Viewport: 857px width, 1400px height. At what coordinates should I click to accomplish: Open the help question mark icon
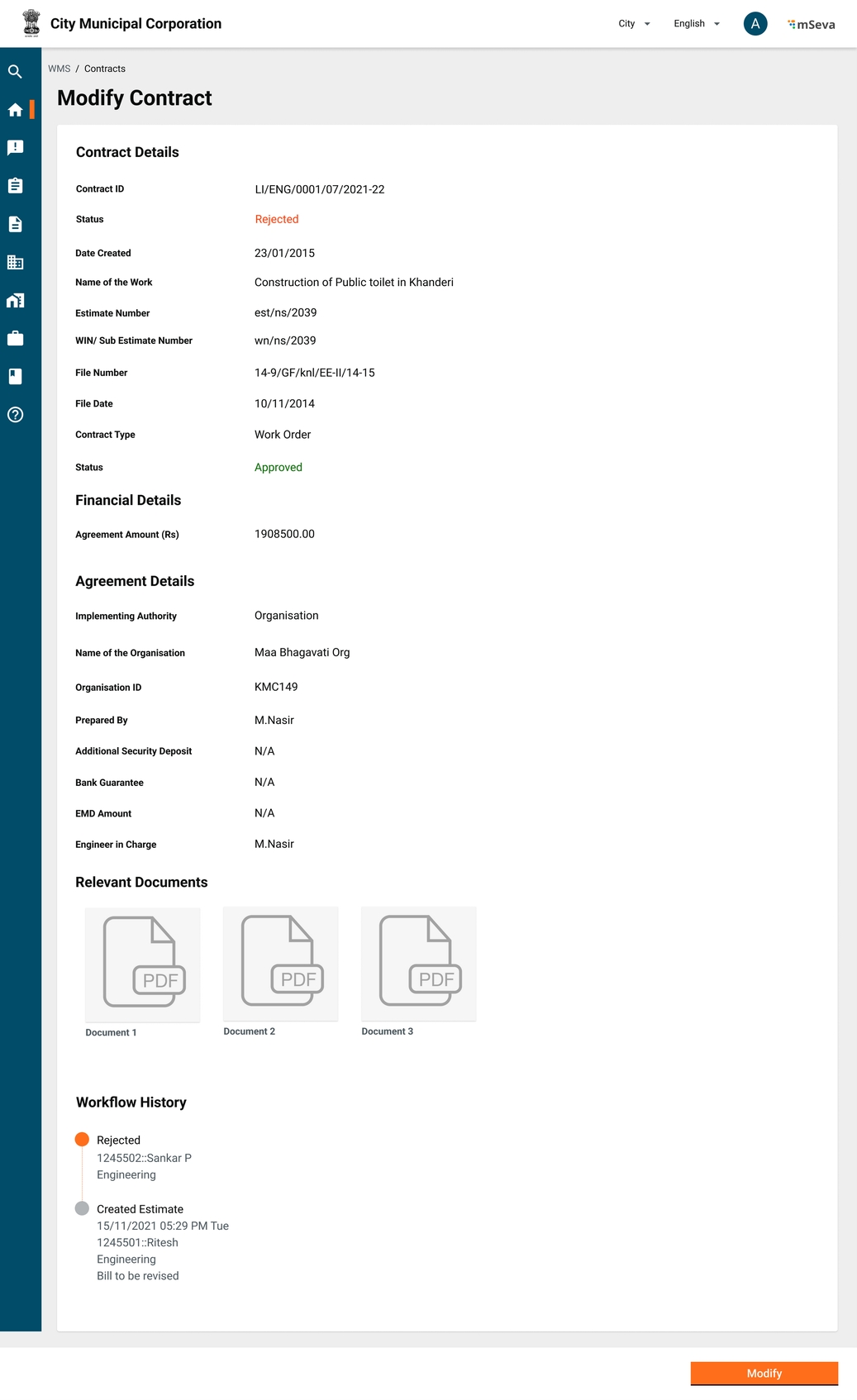pyautogui.click(x=15, y=415)
